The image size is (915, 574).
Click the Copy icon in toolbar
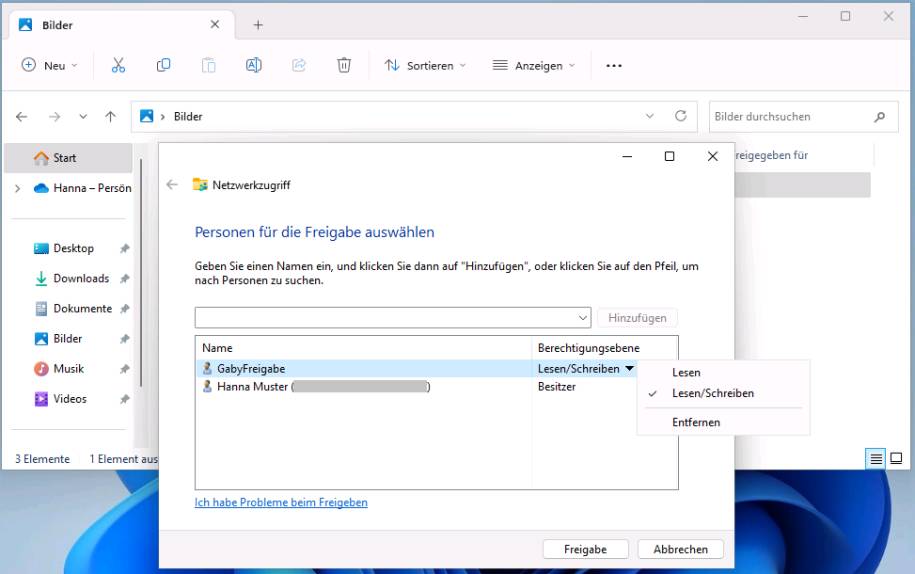(163, 65)
